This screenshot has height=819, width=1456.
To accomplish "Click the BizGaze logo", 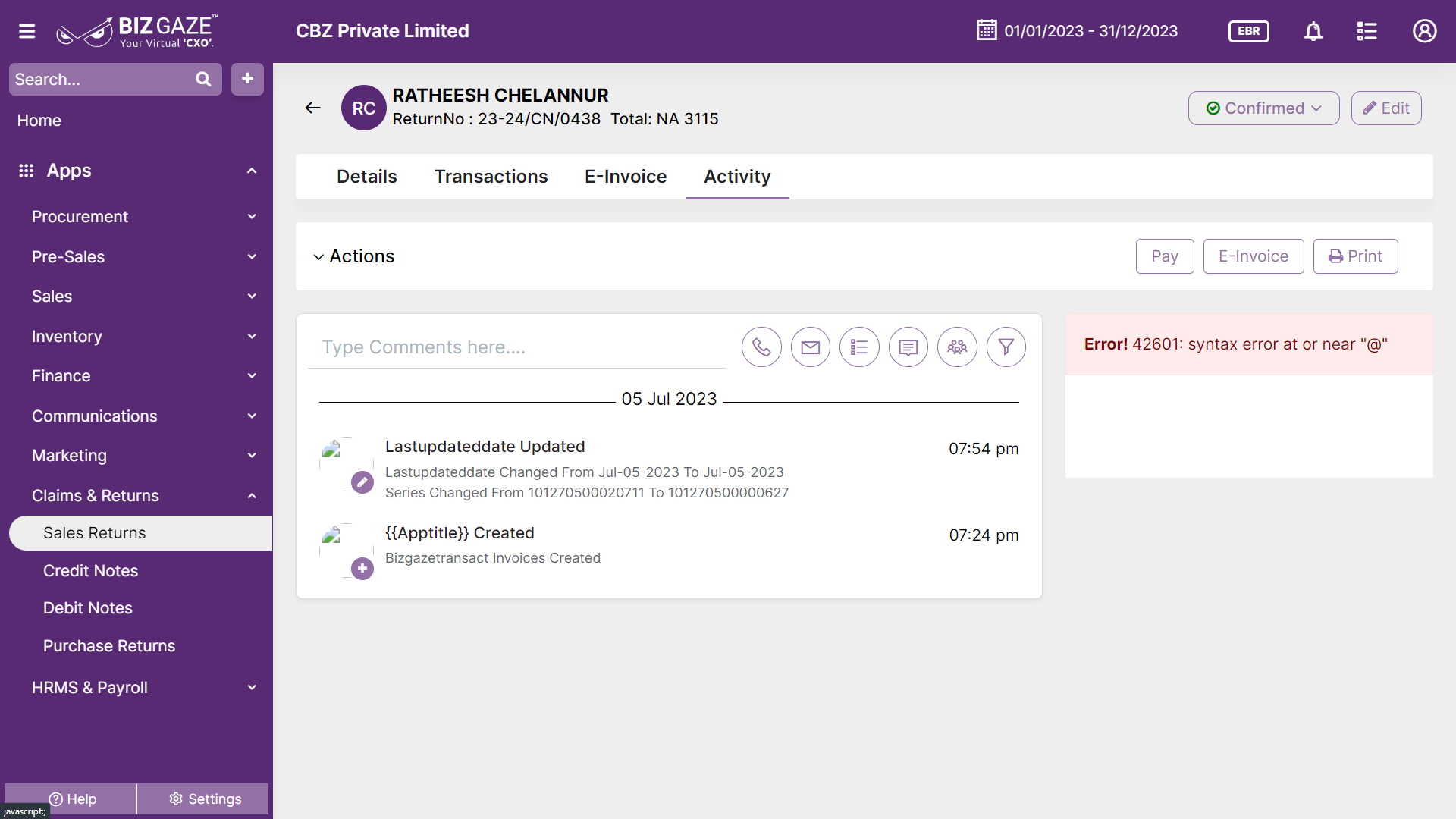I will 138,31.
